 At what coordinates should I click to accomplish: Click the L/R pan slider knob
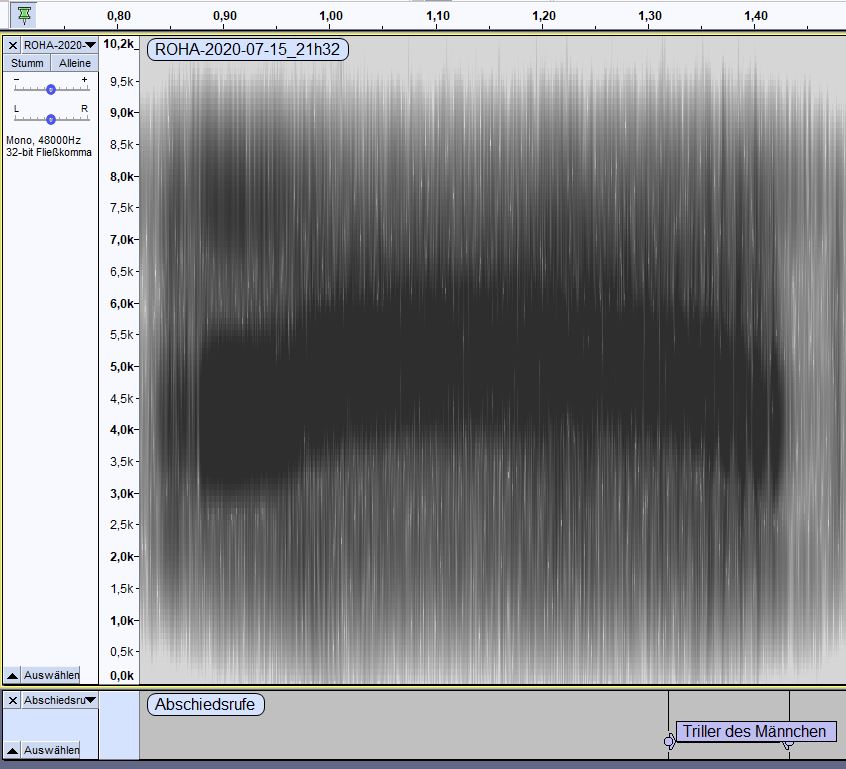pyautogui.click(x=50, y=118)
